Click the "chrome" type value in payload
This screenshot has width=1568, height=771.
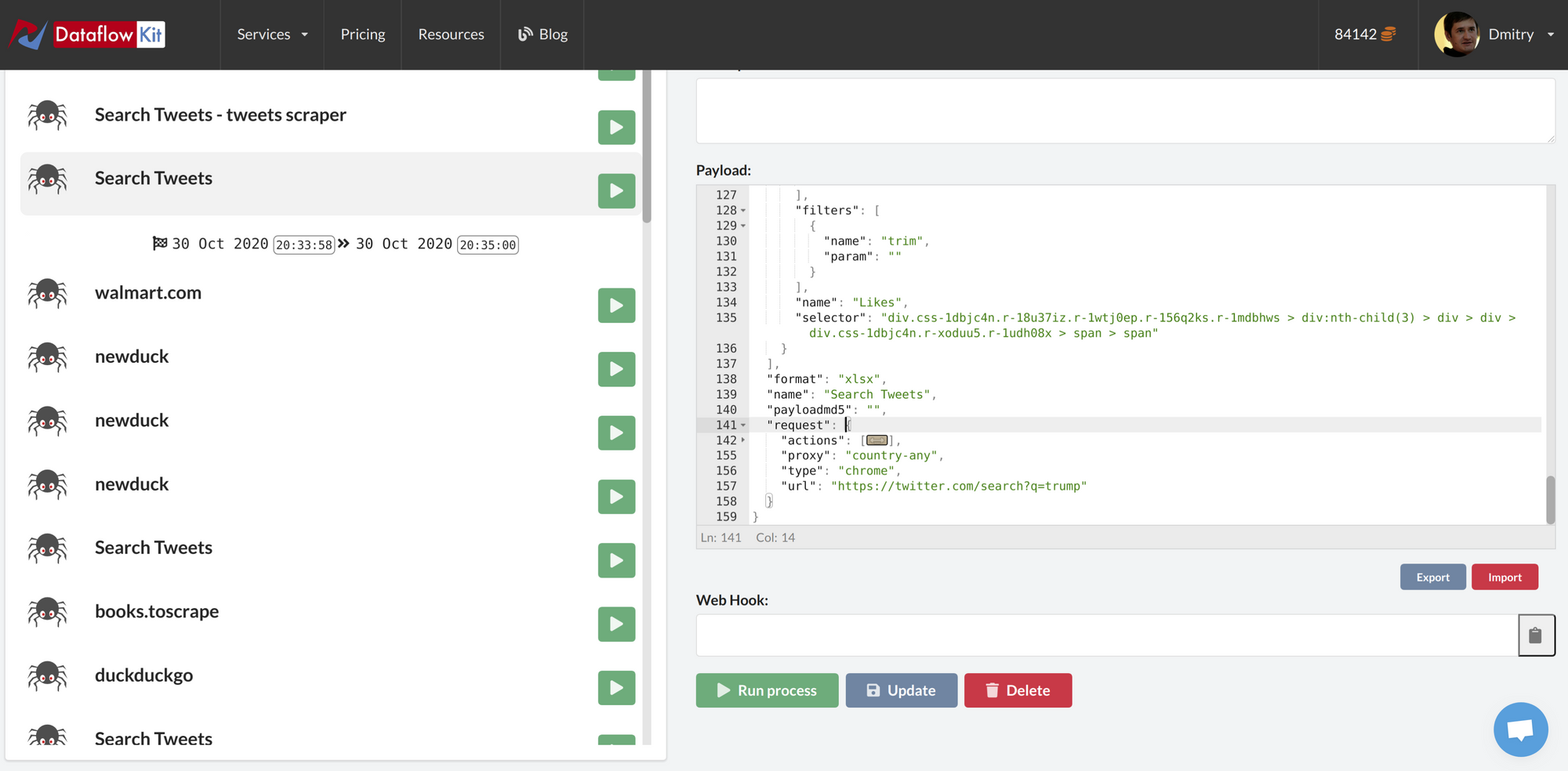point(866,471)
